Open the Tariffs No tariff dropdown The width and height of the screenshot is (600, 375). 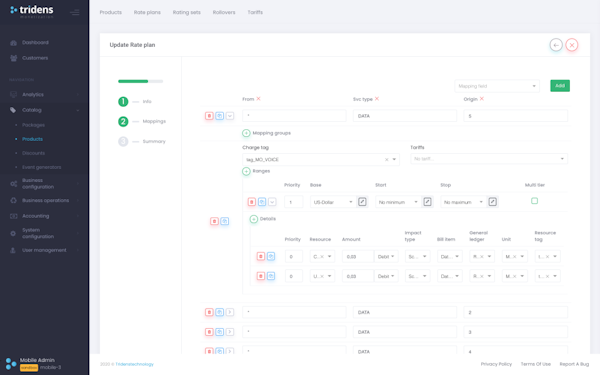click(x=489, y=159)
